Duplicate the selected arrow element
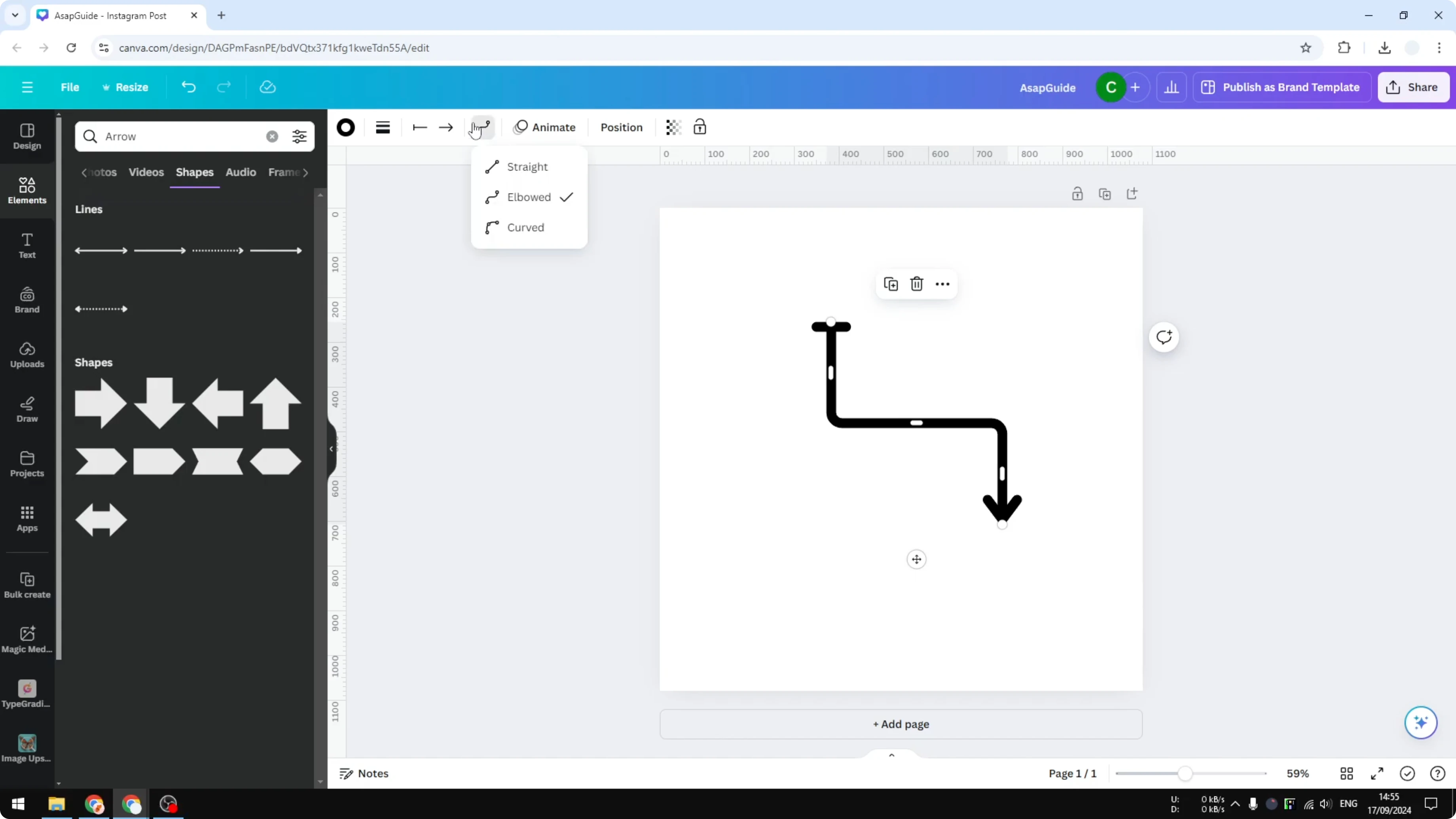 891,284
